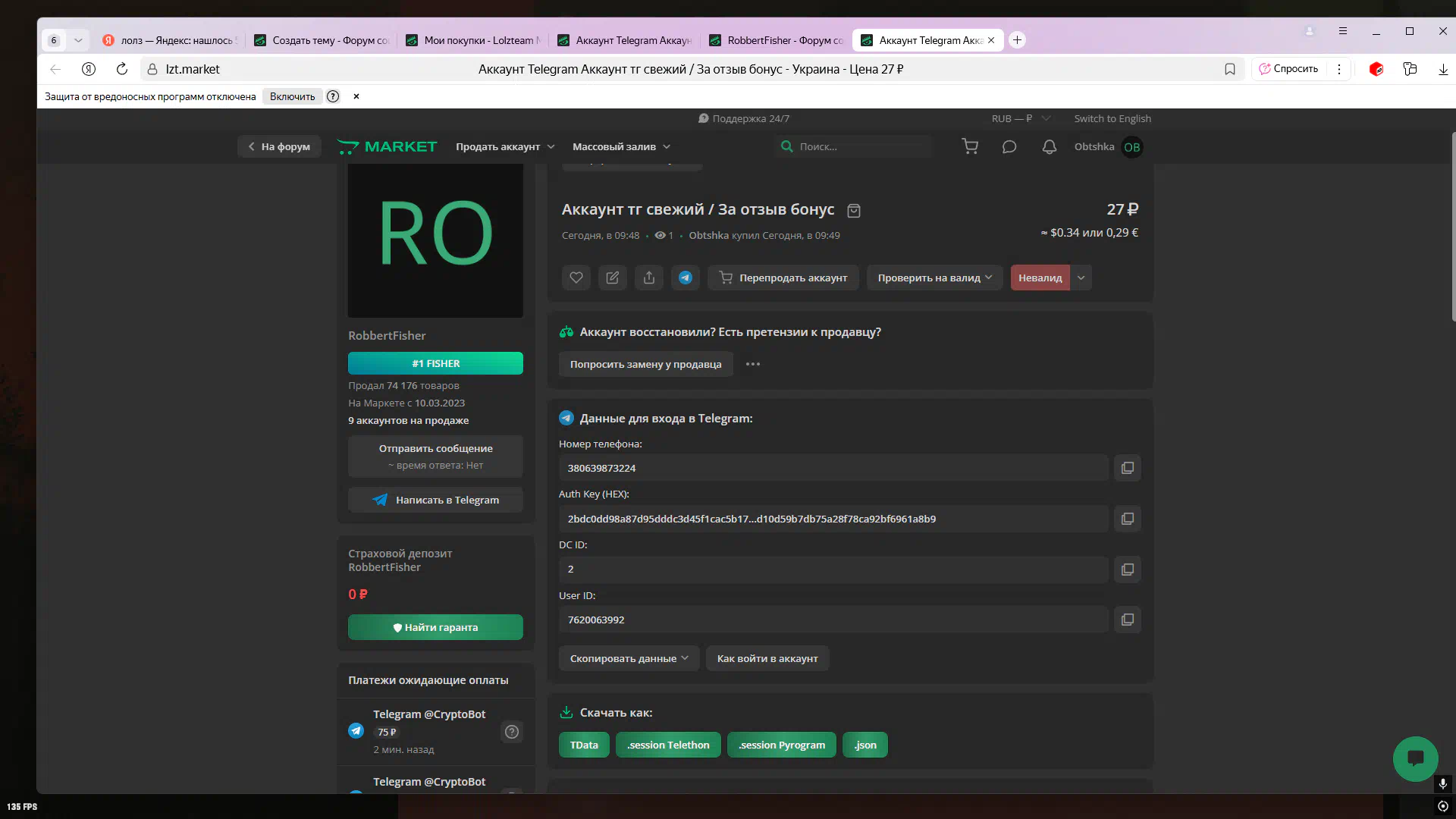Open browser three-dot menu beside Спросить
1456x819 pixels.
(x=1339, y=69)
